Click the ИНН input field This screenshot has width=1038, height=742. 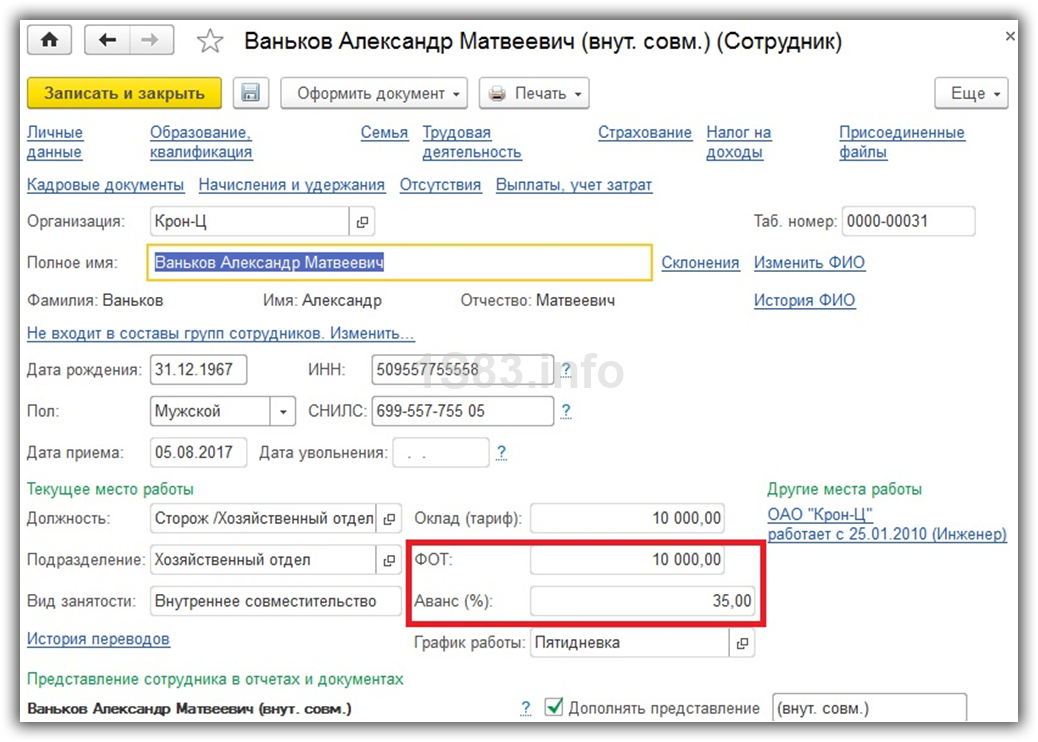[x=463, y=369]
